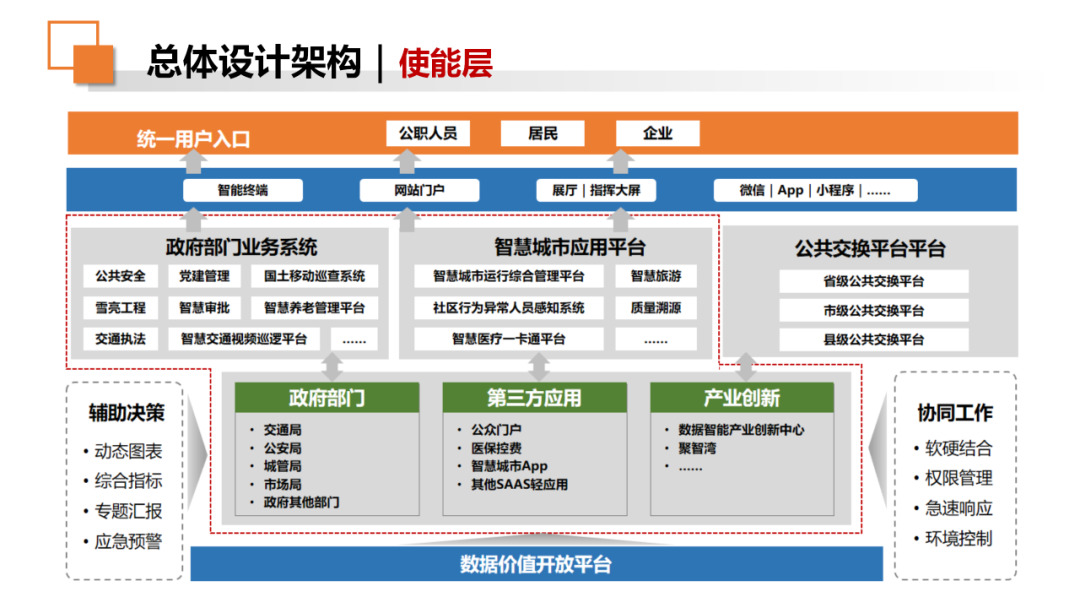Click 微信|App|小程序 channel box
The image size is (1080, 608).
[815, 190]
